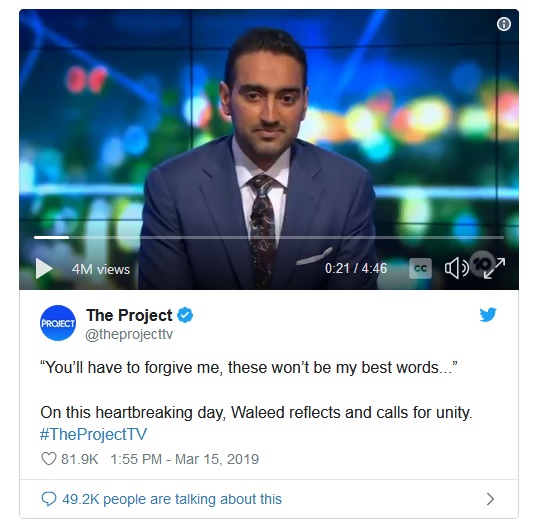
Task: Visit the @theprojecttv handle
Action: click(x=129, y=334)
